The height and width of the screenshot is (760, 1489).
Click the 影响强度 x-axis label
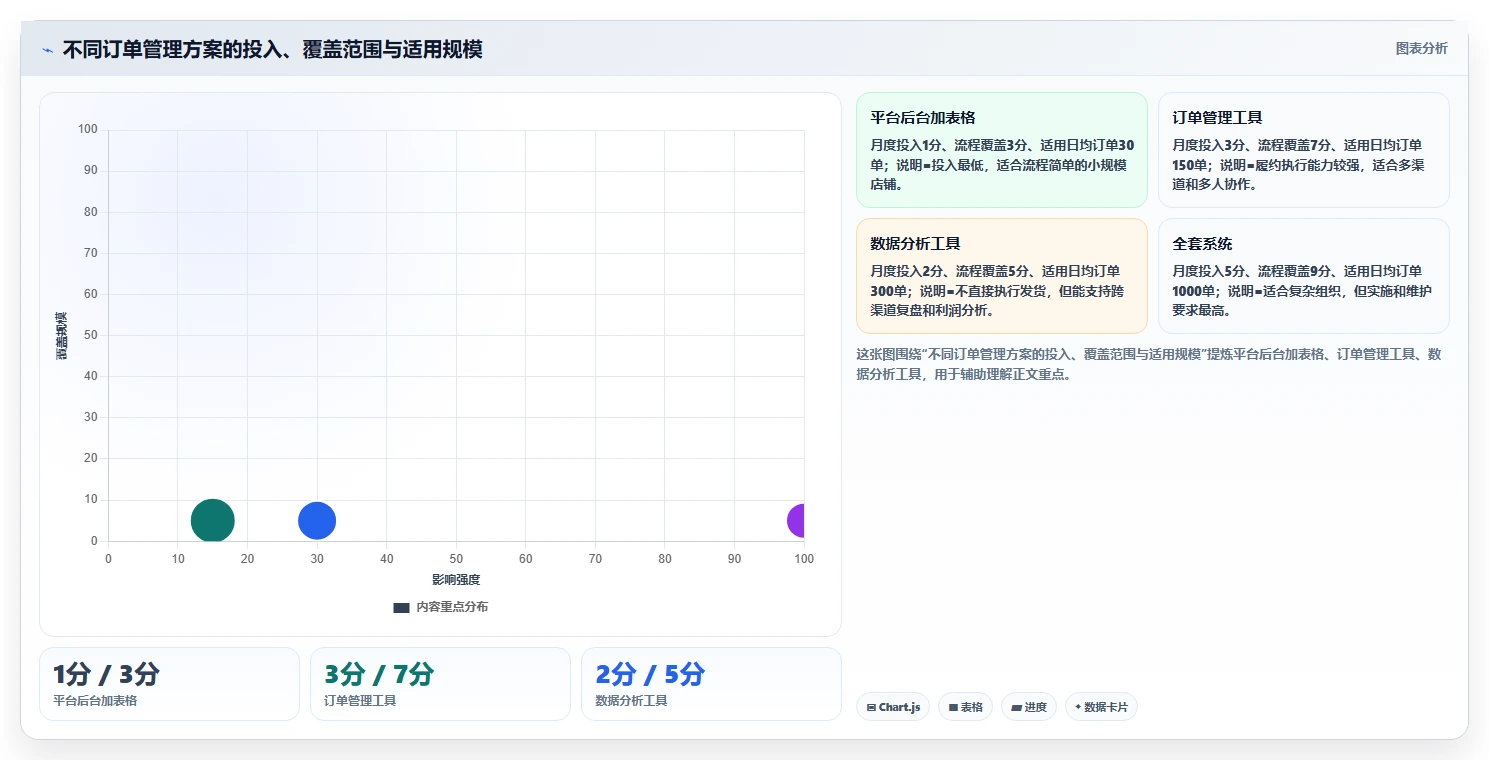tap(456, 580)
